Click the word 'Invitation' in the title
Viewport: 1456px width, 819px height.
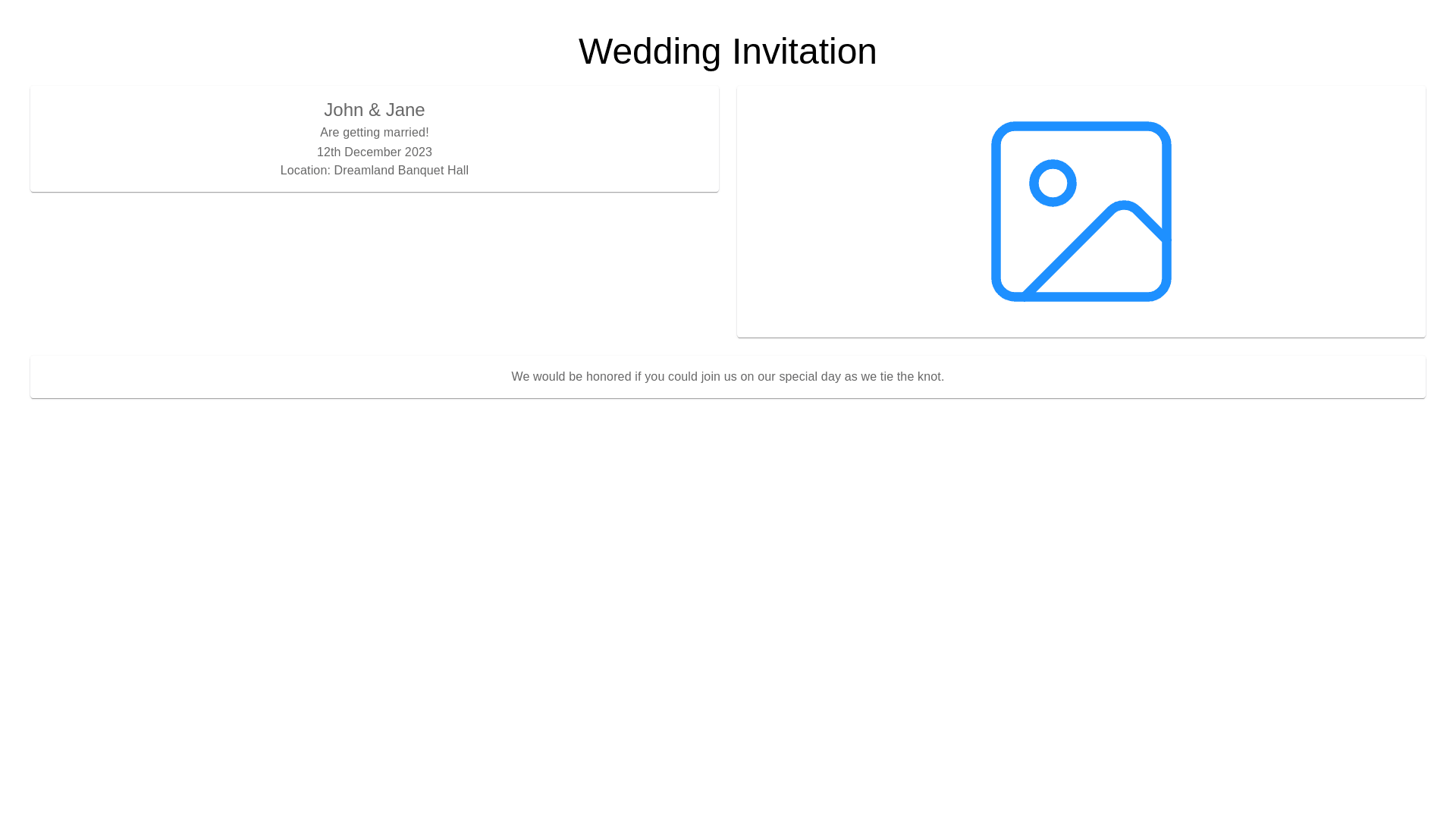click(x=804, y=52)
